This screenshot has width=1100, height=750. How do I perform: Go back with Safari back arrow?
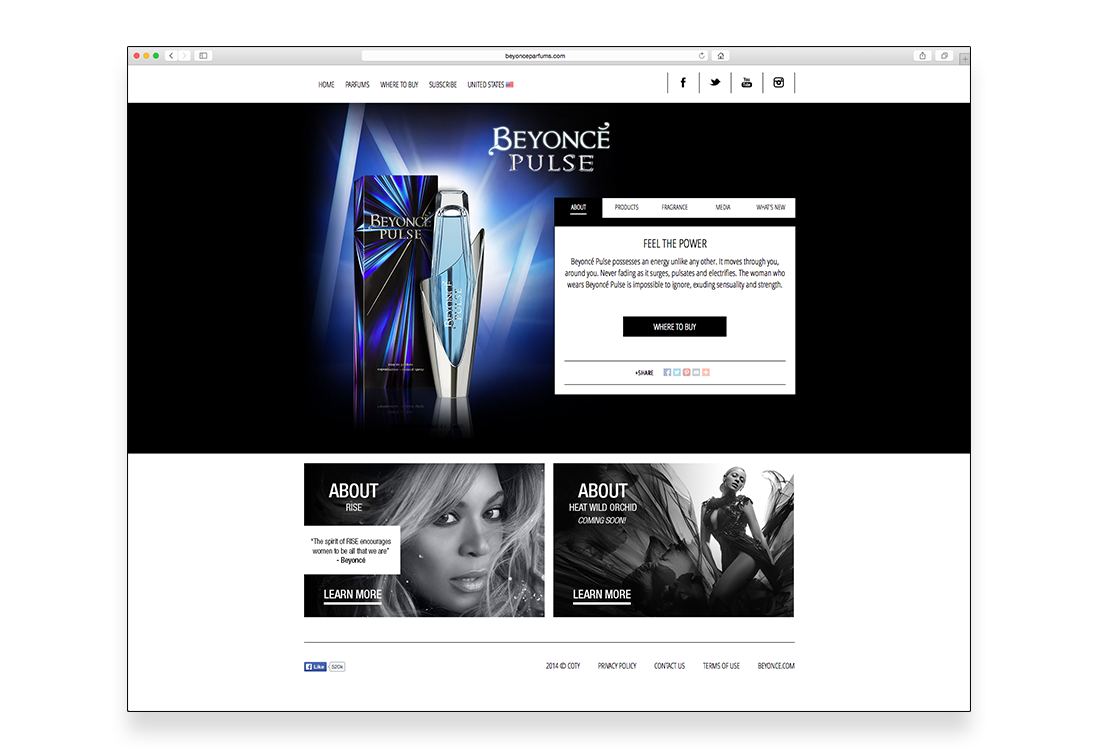tap(171, 55)
